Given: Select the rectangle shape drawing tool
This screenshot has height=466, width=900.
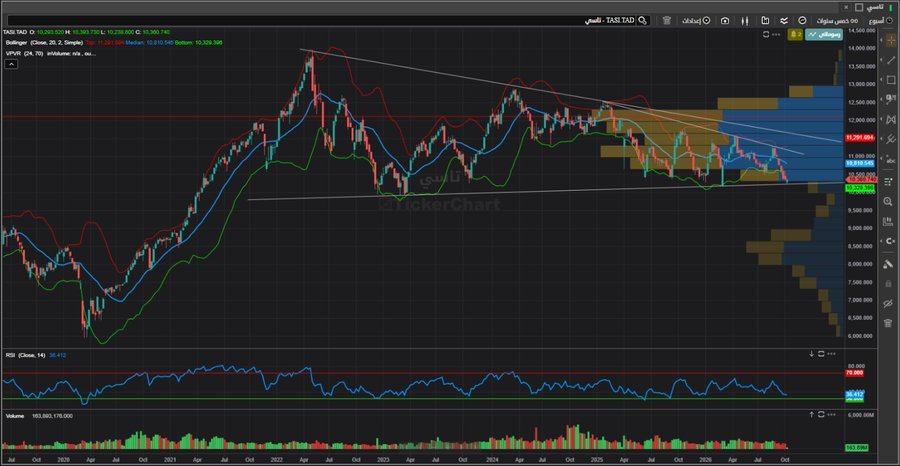Looking at the screenshot, I should coord(890,80).
